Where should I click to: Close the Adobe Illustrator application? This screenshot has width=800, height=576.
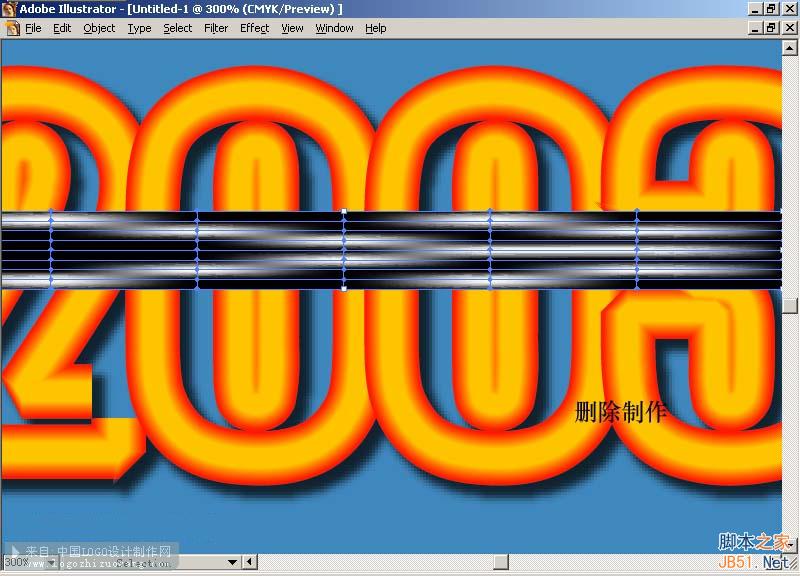789,9
